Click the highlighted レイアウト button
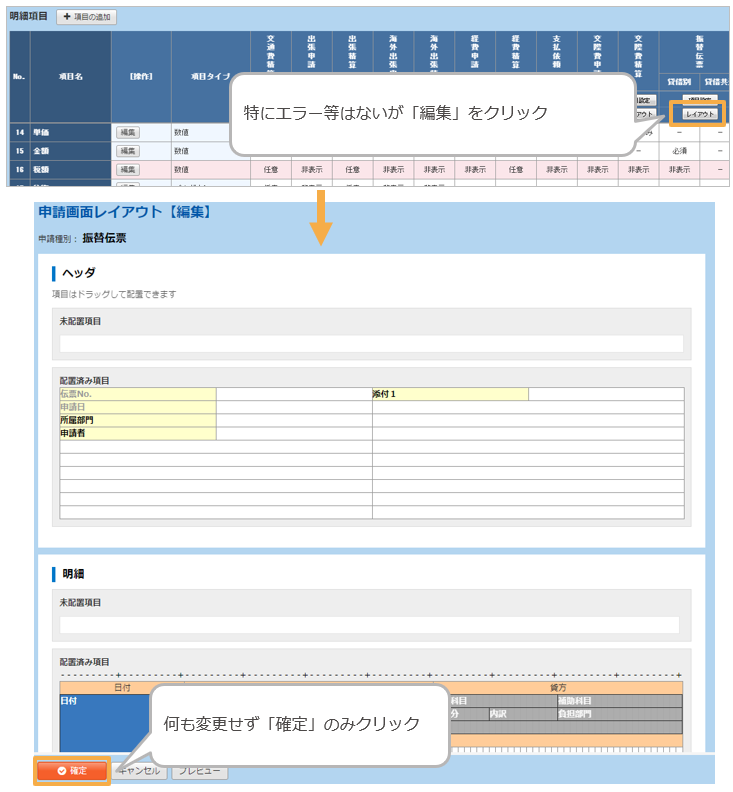 pyautogui.click(x=699, y=115)
